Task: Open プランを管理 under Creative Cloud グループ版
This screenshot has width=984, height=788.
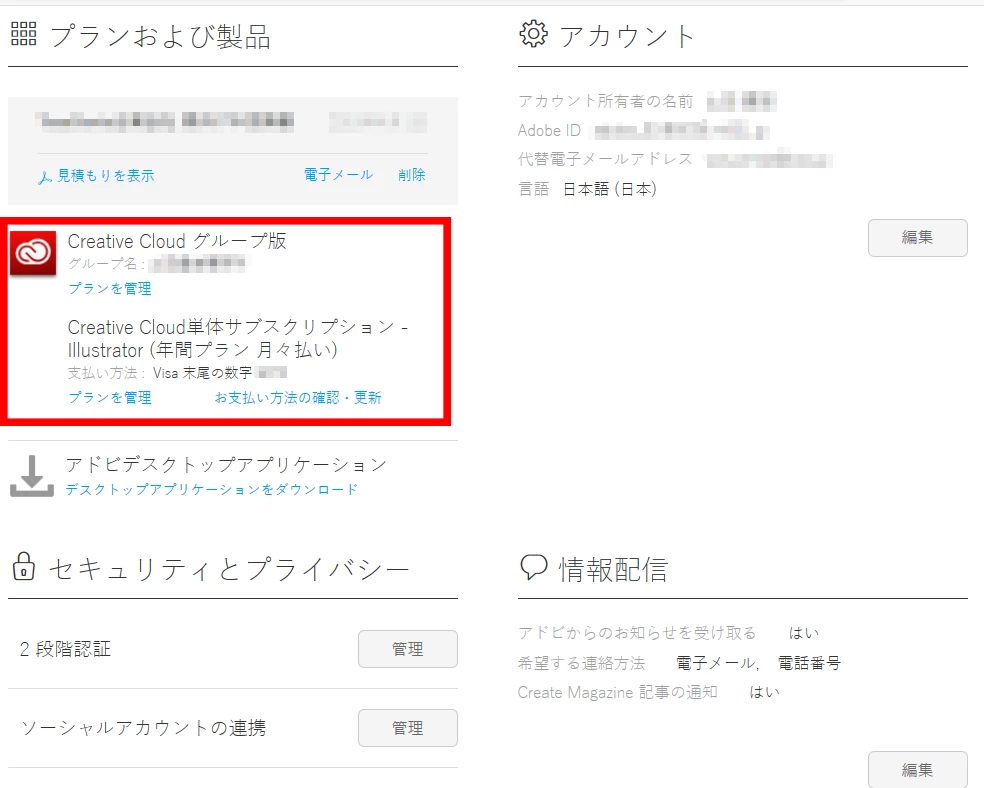Action: [110, 289]
